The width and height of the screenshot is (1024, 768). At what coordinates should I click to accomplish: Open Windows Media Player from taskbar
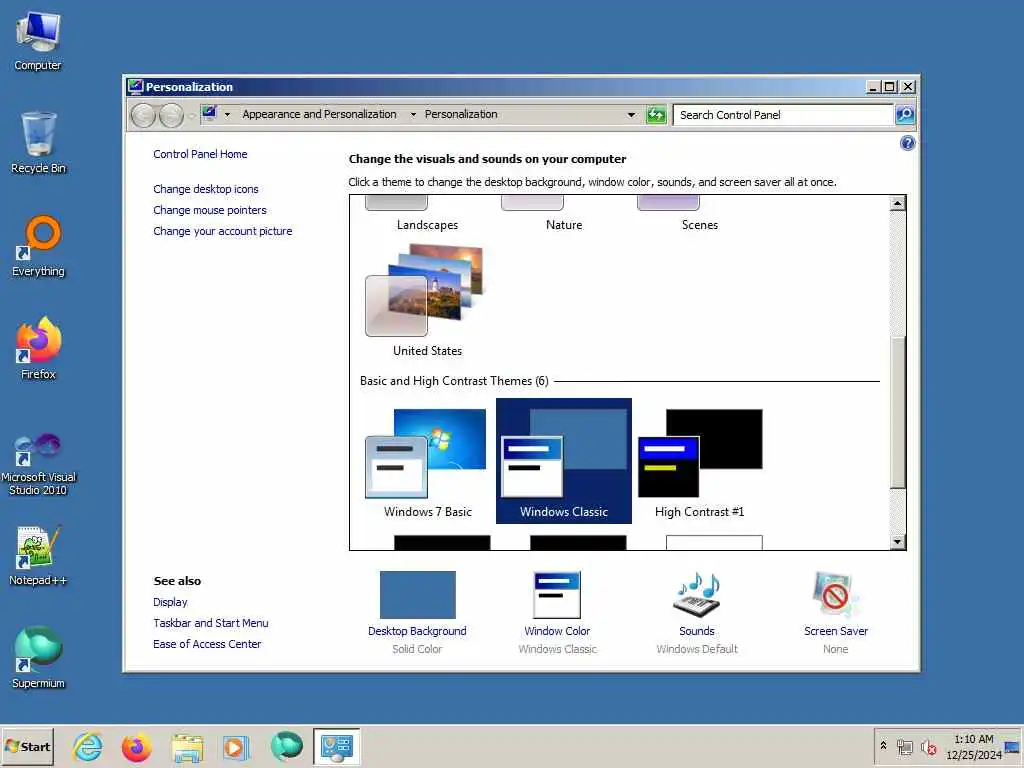236,747
